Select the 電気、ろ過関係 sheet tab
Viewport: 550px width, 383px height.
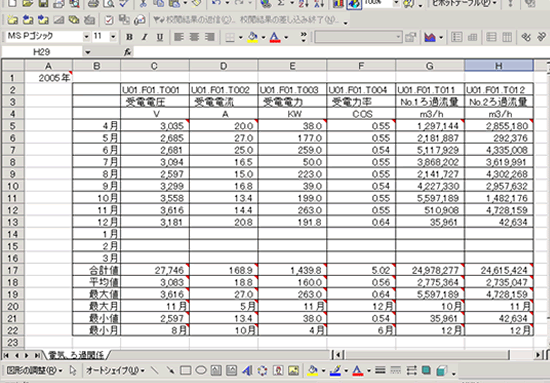[x=76, y=355]
